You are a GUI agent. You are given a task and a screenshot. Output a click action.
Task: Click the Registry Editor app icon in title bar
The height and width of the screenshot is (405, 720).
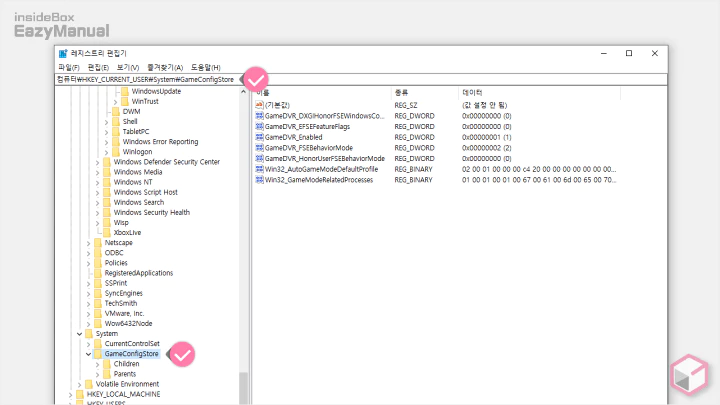[63, 53]
